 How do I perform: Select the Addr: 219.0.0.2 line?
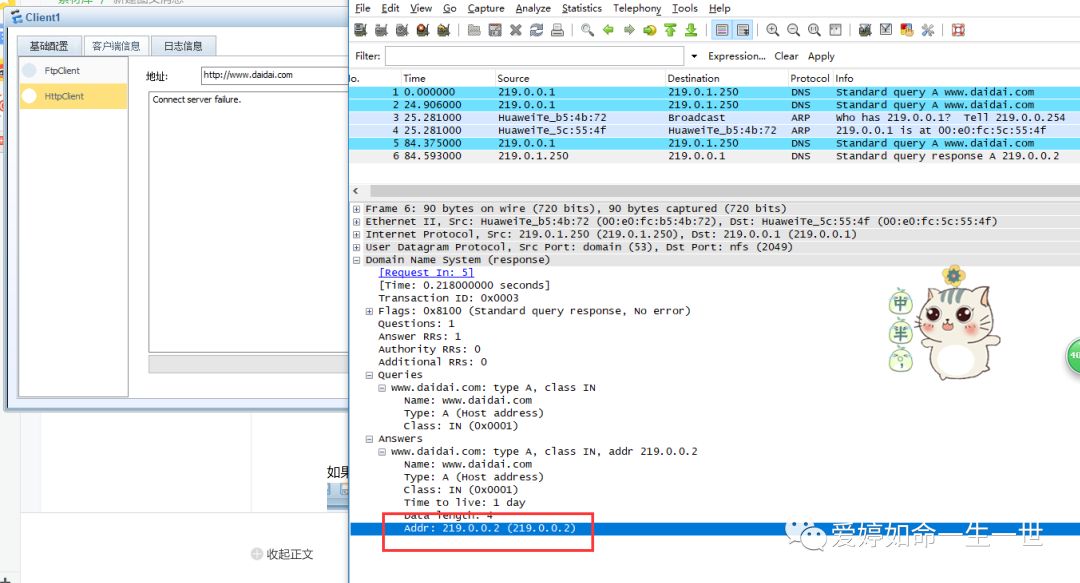tap(715, 529)
